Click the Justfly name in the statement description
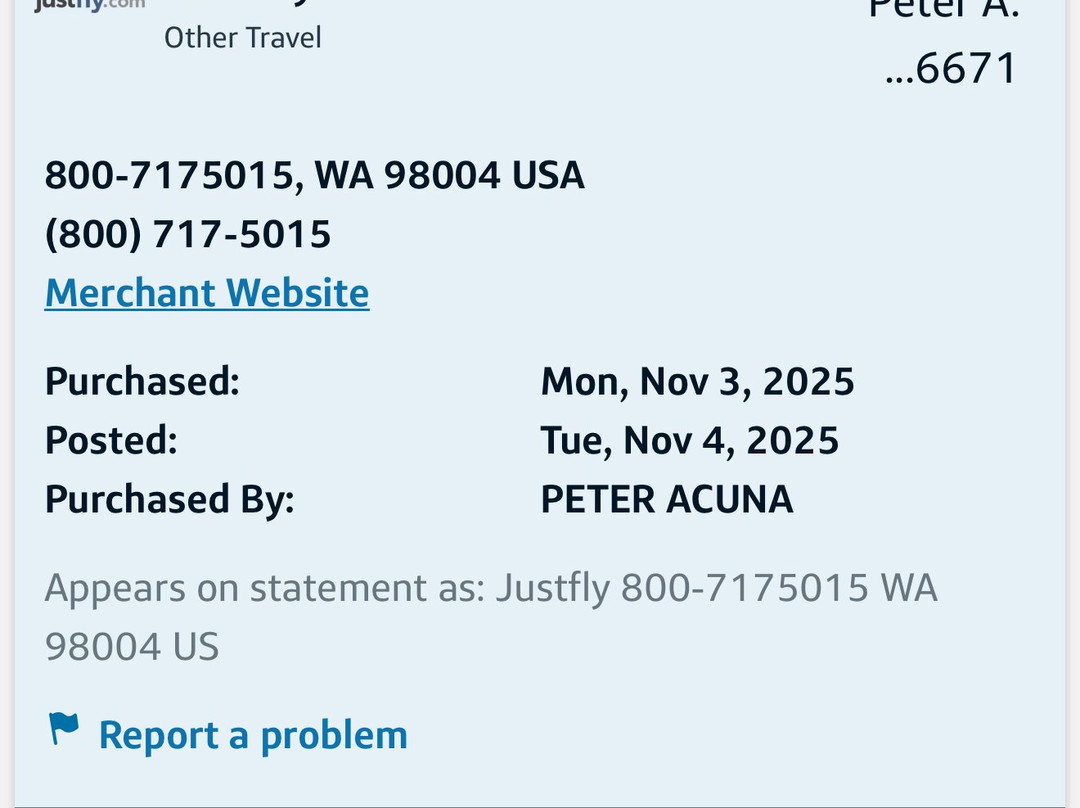Image resolution: width=1080 pixels, height=808 pixels. [x=553, y=588]
